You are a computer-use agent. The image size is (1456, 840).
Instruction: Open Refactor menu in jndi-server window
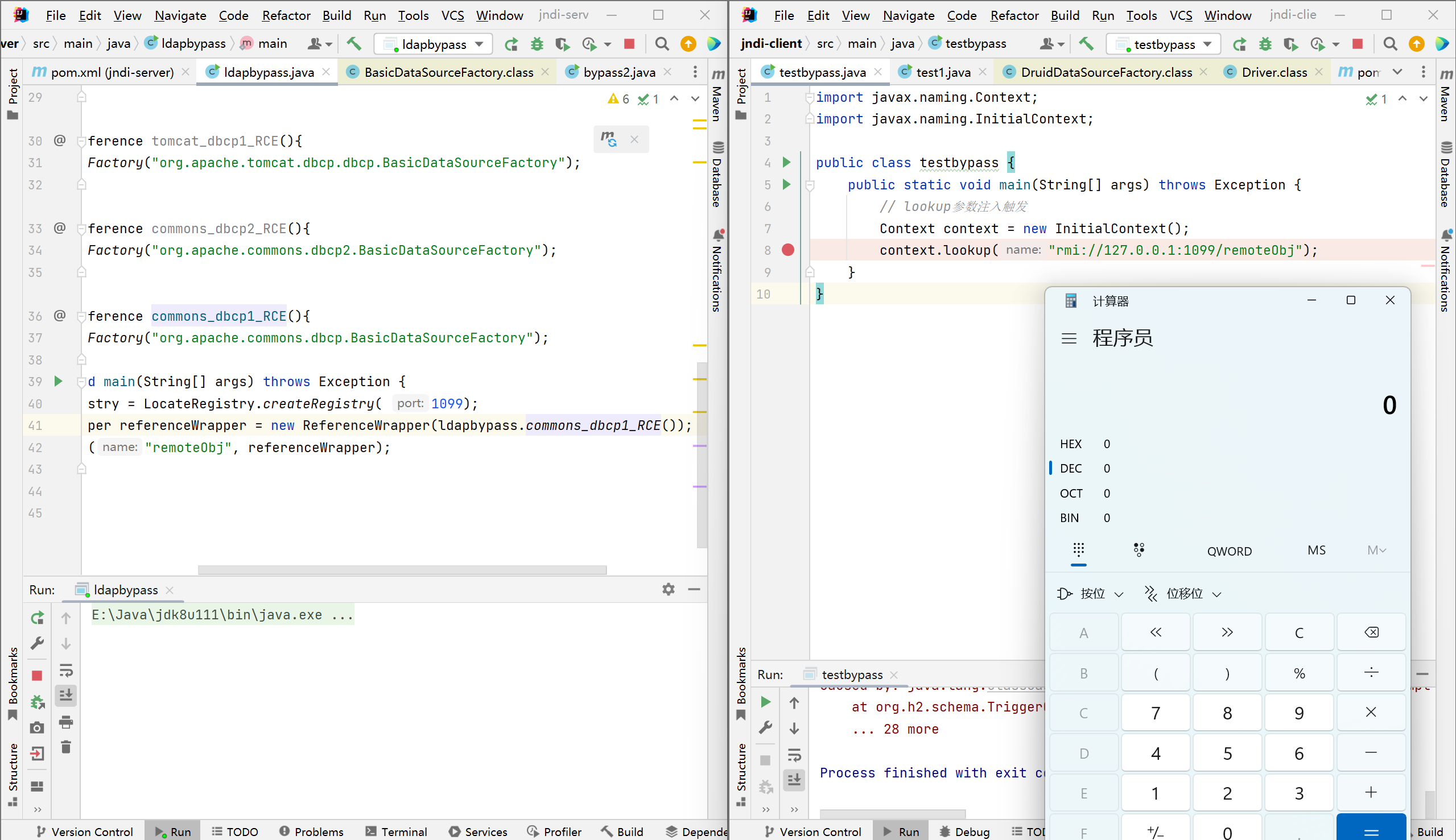pyautogui.click(x=286, y=15)
